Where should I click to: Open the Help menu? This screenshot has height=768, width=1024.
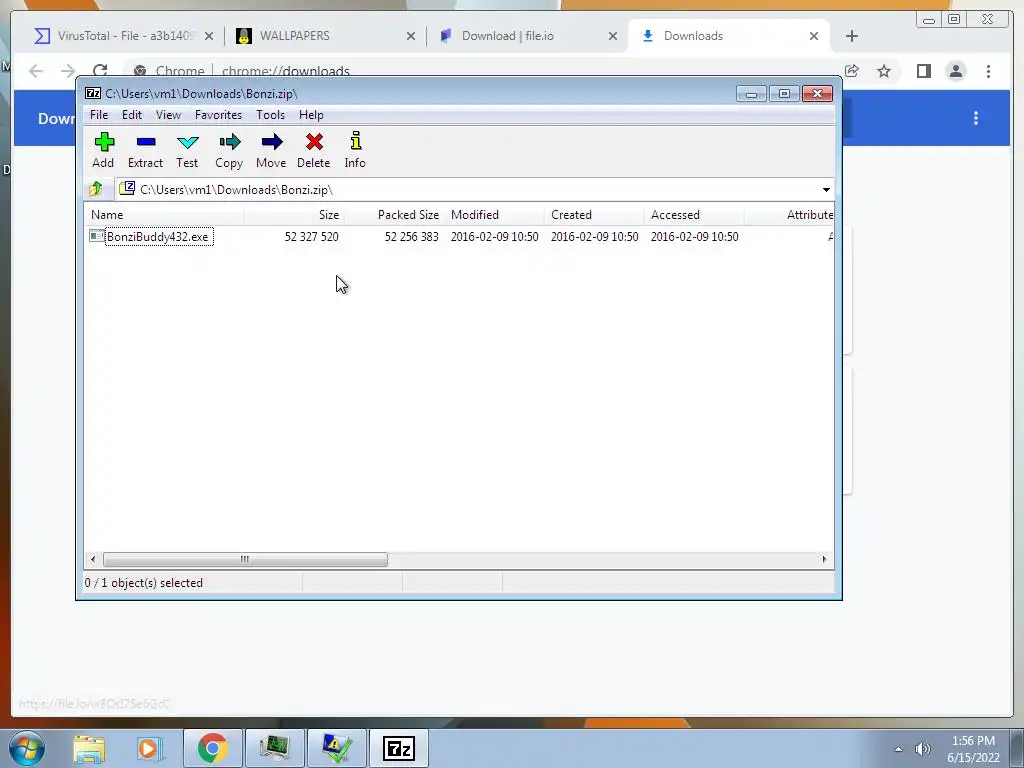point(312,115)
